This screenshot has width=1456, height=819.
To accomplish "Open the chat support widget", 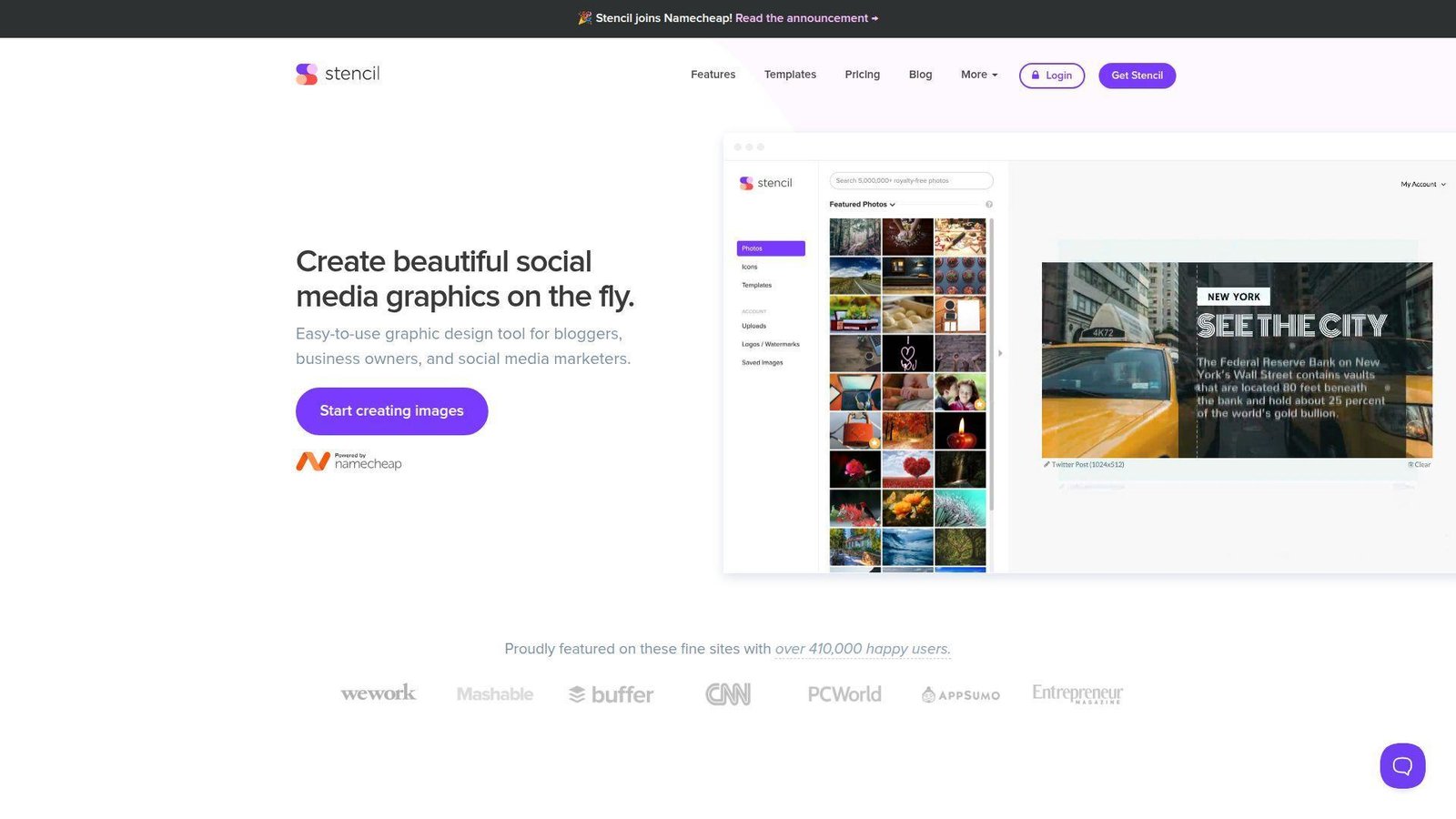I will [x=1402, y=765].
